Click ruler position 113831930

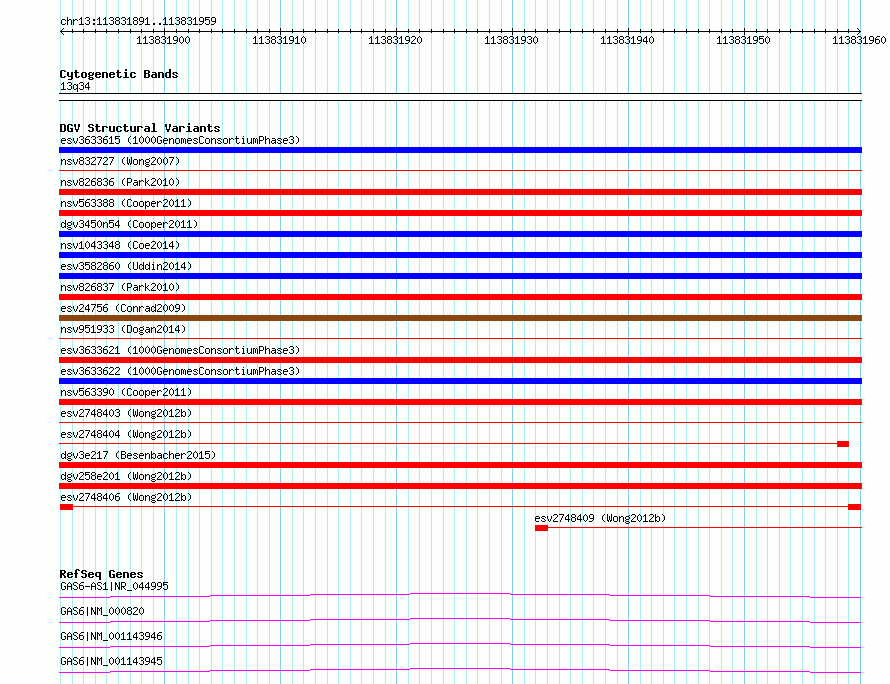pyautogui.click(x=511, y=40)
